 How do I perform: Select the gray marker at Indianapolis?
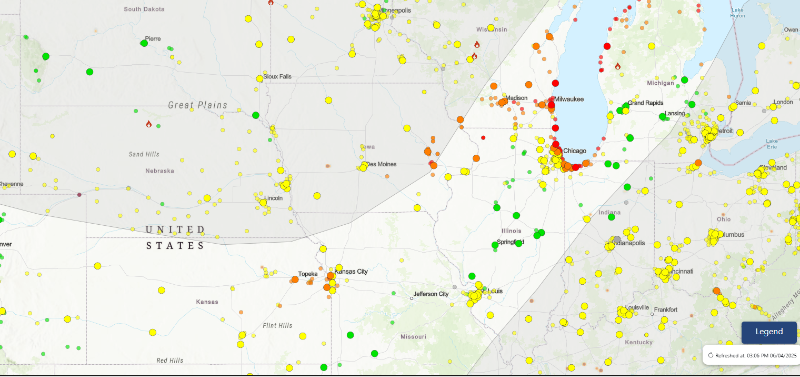[617, 240]
